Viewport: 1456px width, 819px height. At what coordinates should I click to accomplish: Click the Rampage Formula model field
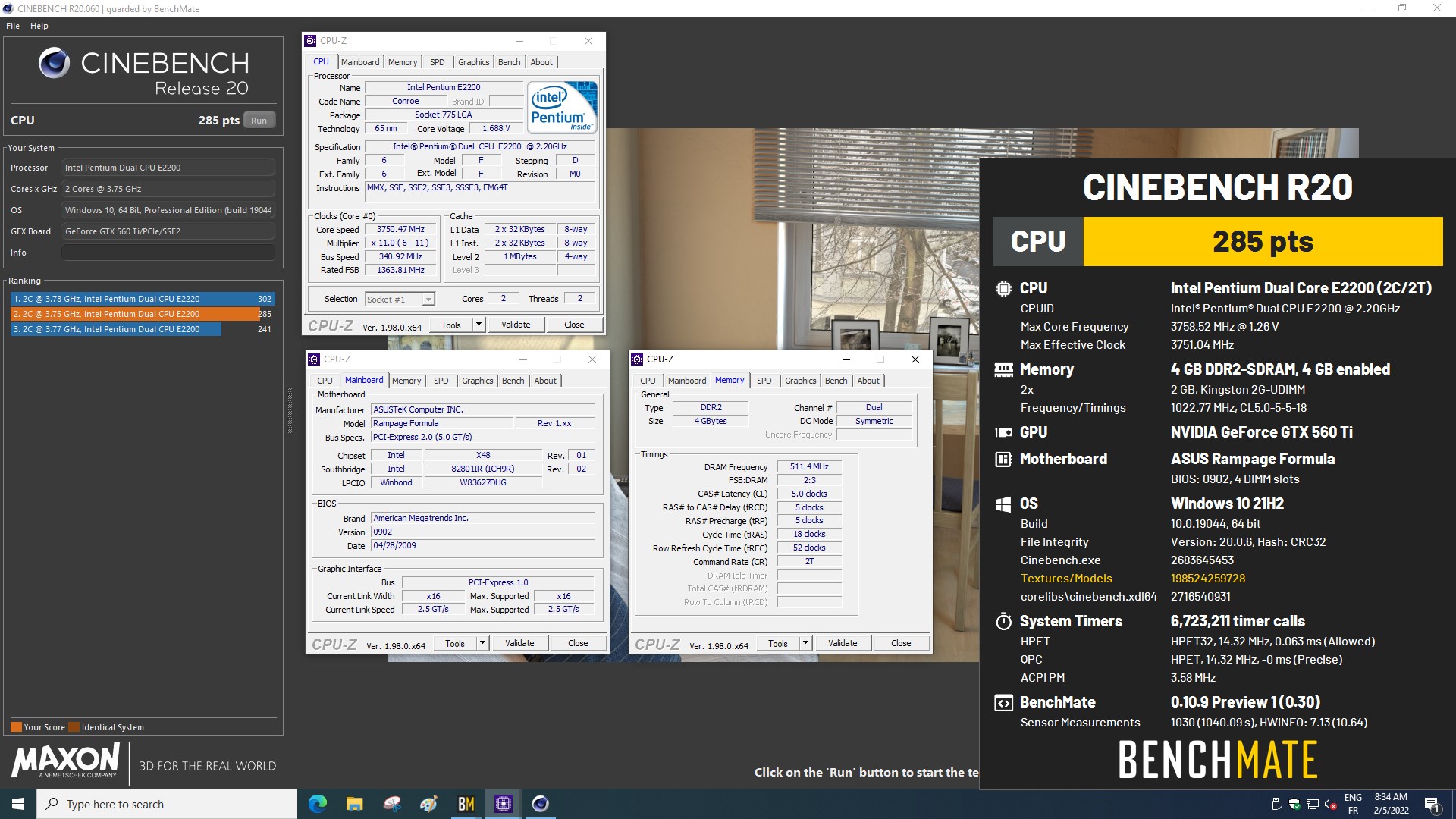[x=441, y=423]
